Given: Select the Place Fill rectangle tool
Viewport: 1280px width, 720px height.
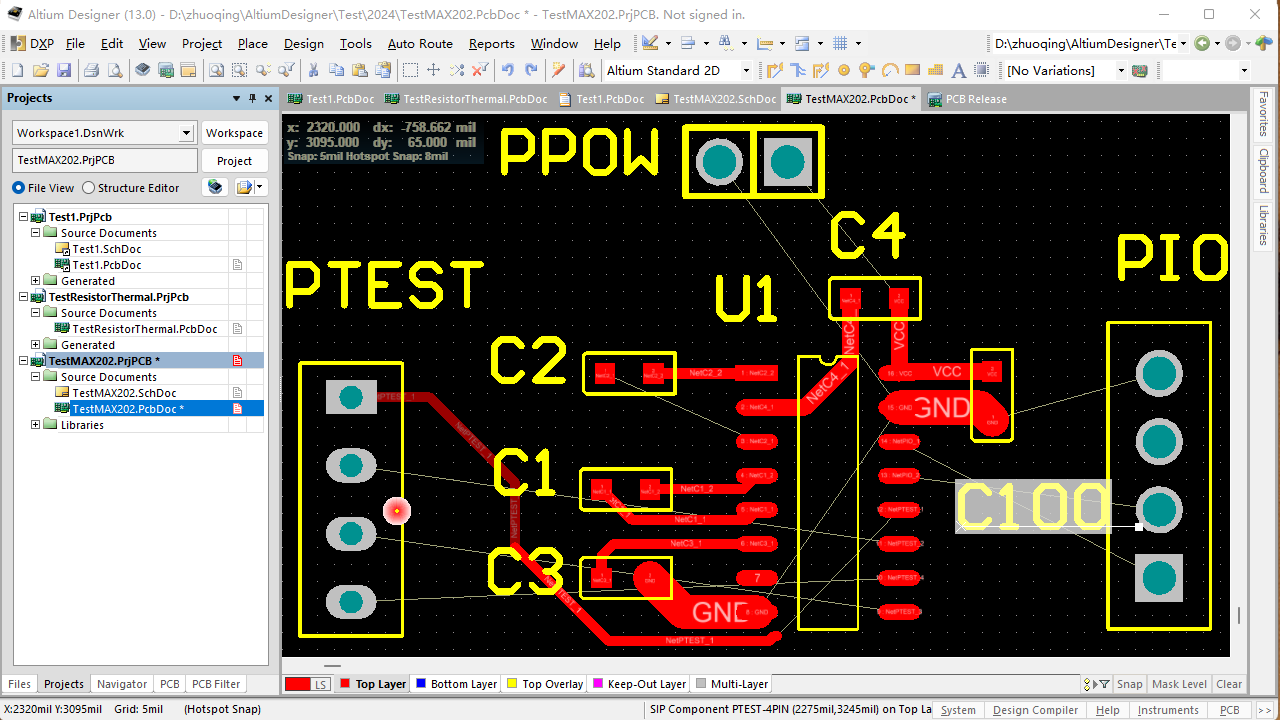Looking at the screenshot, I should (x=912, y=70).
